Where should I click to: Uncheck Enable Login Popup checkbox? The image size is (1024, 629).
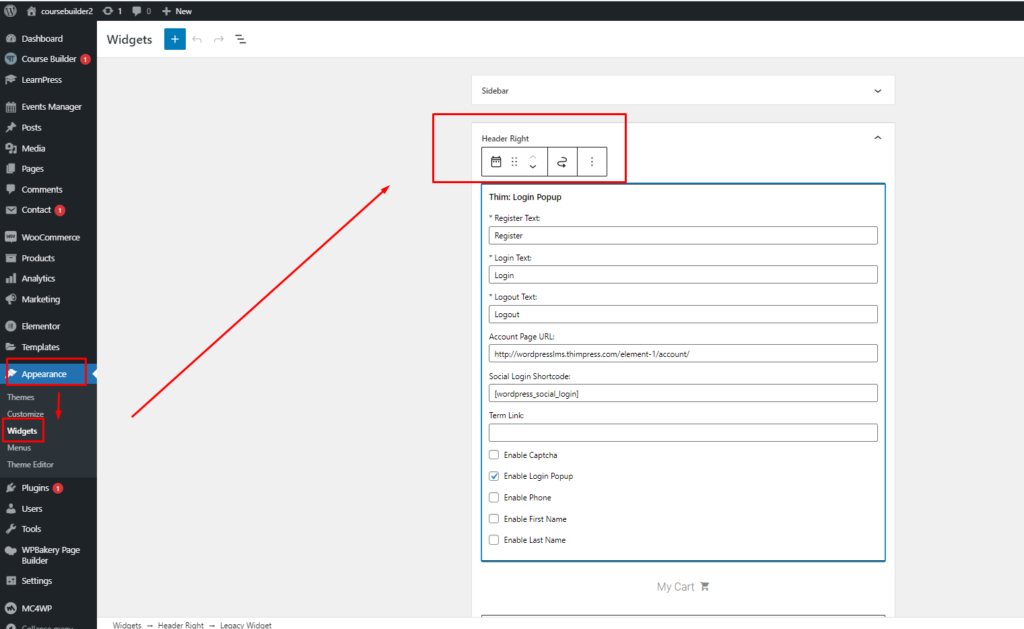tap(494, 476)
